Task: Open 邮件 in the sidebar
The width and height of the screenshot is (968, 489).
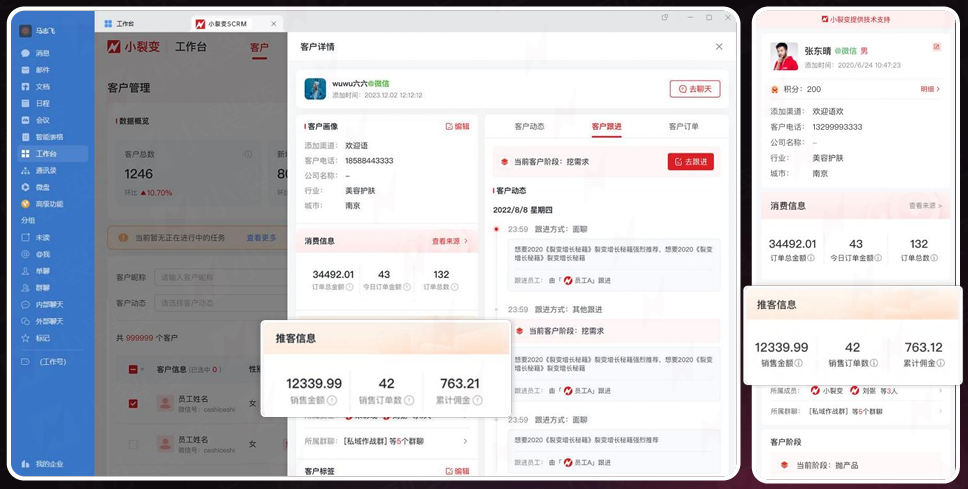Action: 42,70
